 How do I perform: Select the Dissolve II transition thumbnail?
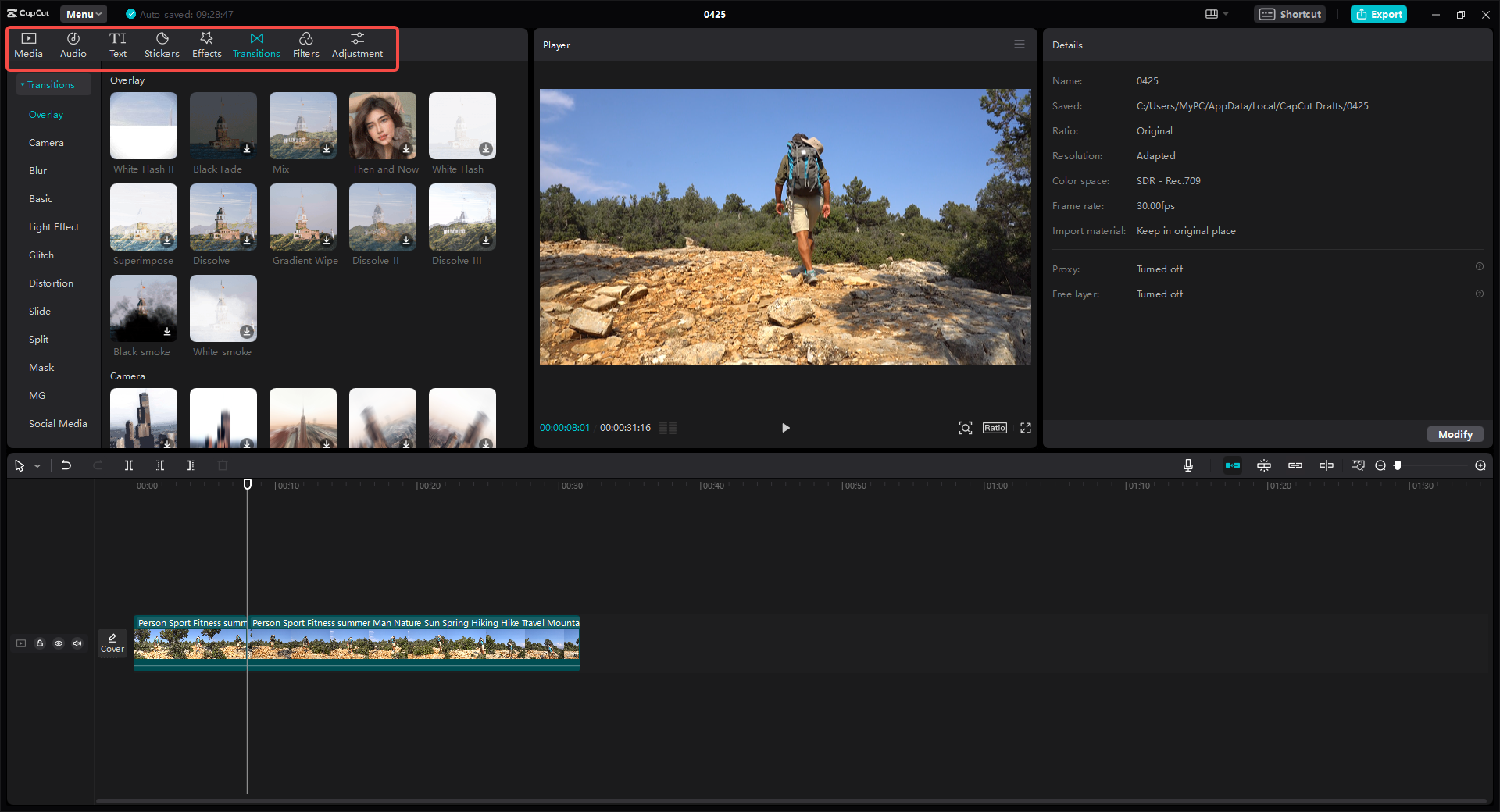coord(382,217)
